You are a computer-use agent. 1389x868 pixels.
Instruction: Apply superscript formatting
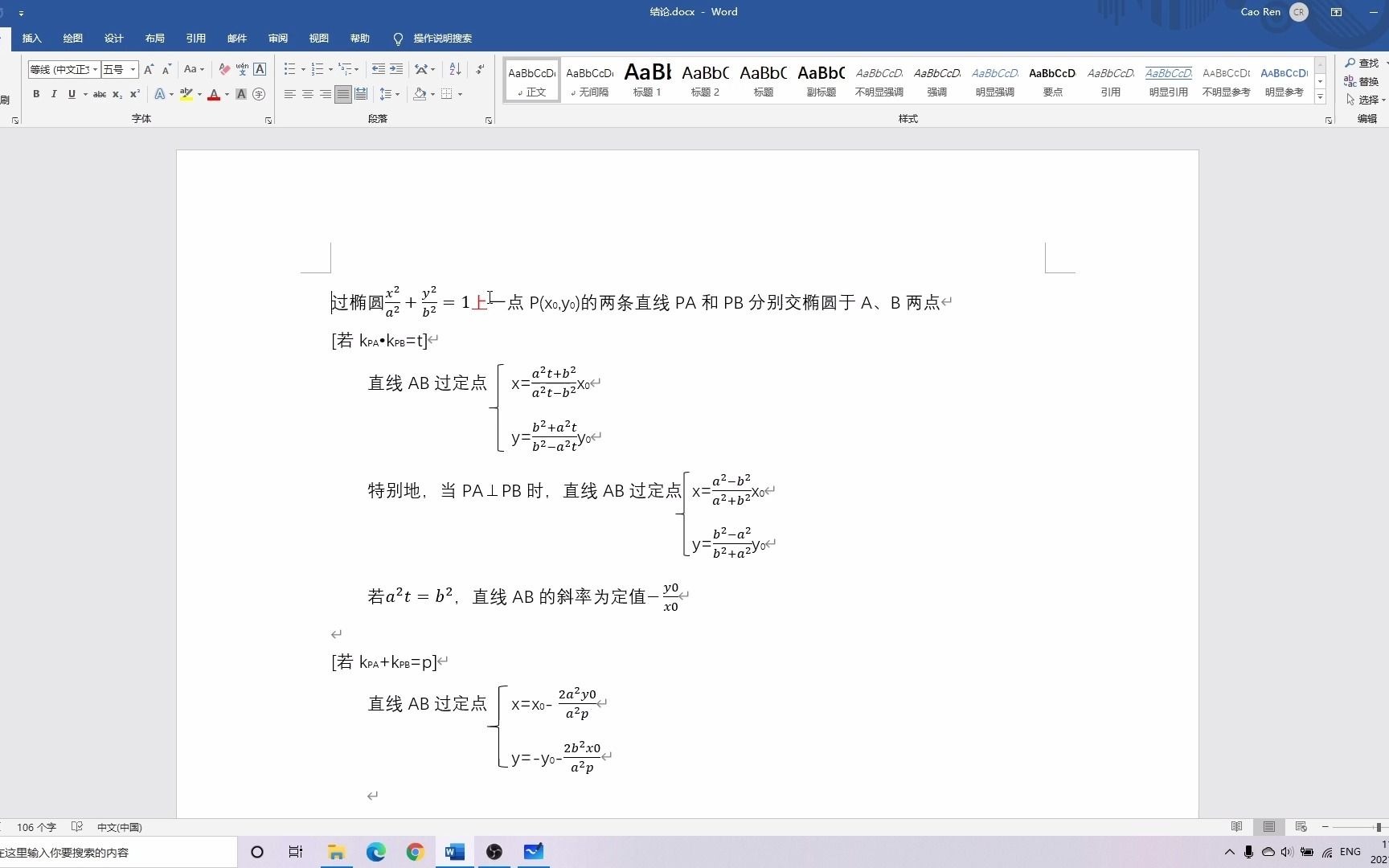pos(134,94)
